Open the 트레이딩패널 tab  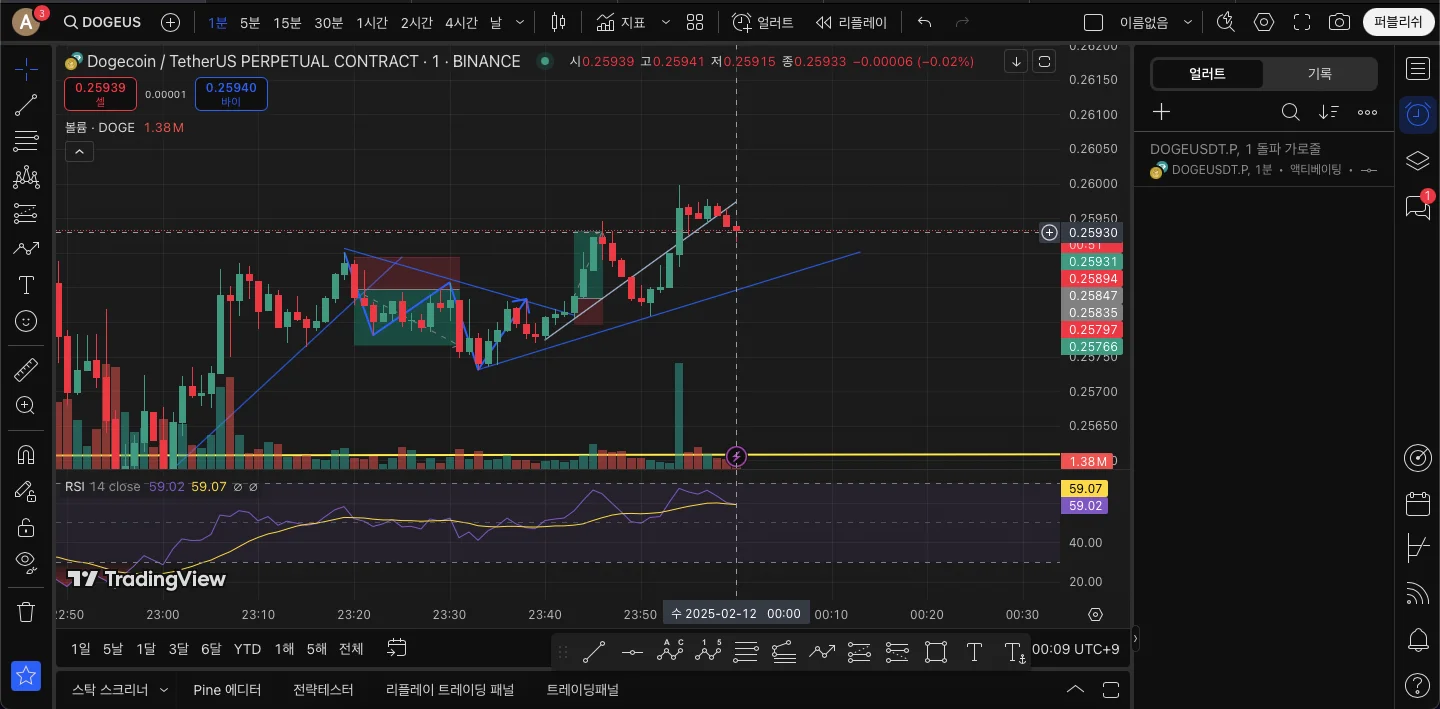point(583,689)
